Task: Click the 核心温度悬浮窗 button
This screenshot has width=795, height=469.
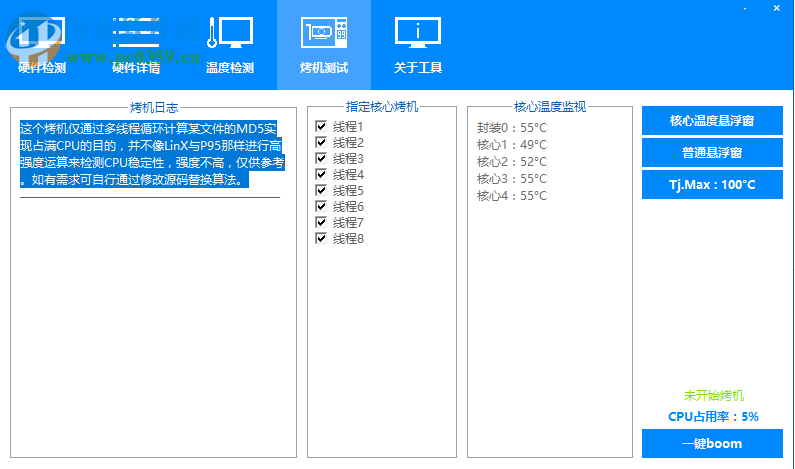Action: (712, 121)
